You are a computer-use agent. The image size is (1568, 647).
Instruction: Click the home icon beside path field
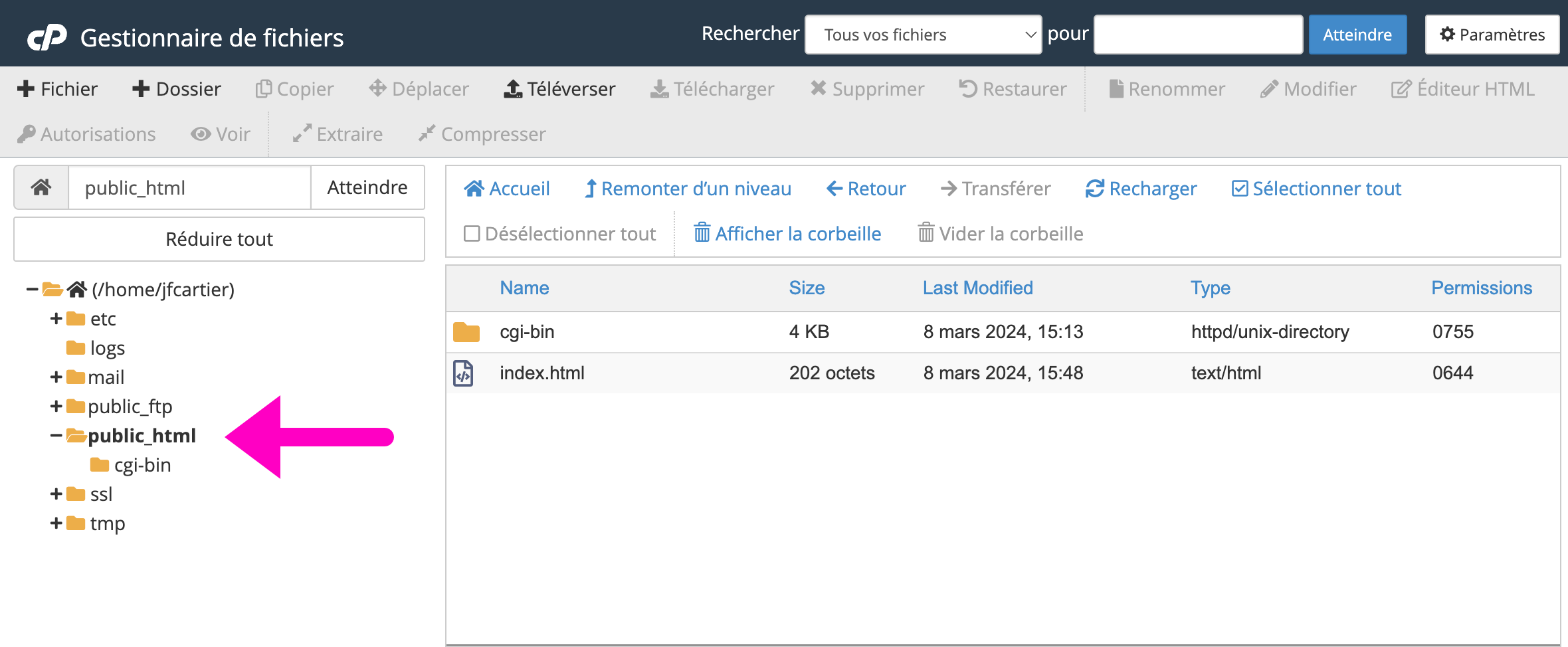click(41, 188)
